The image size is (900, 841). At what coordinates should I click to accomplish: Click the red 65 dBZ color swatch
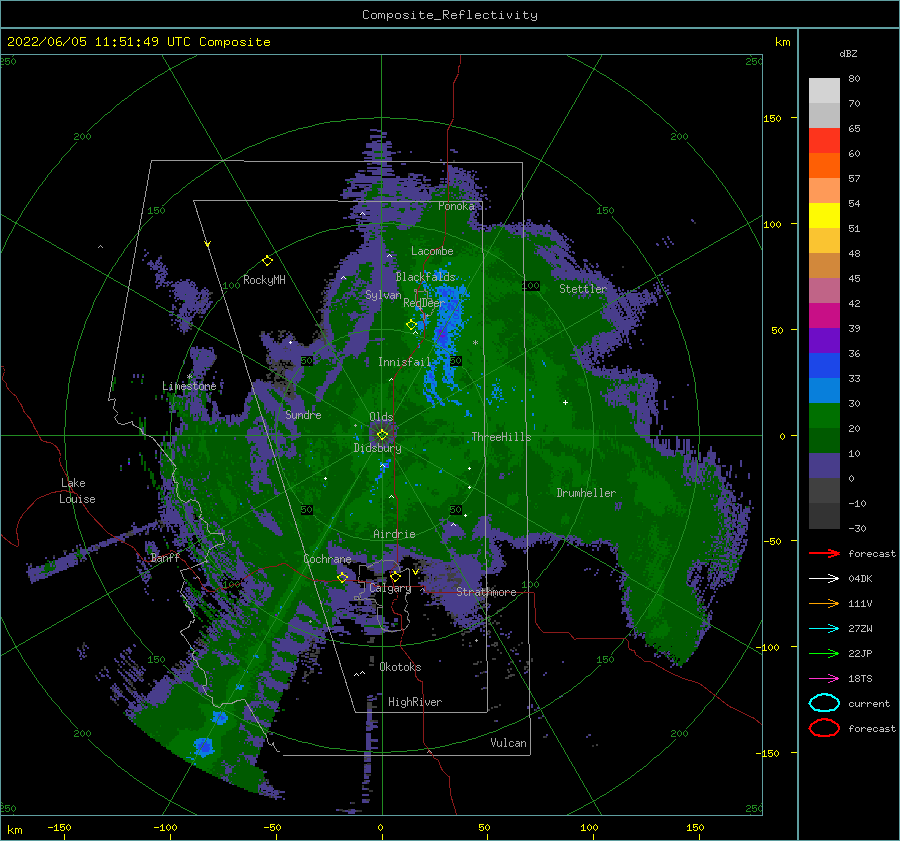[x=824, y=141]
